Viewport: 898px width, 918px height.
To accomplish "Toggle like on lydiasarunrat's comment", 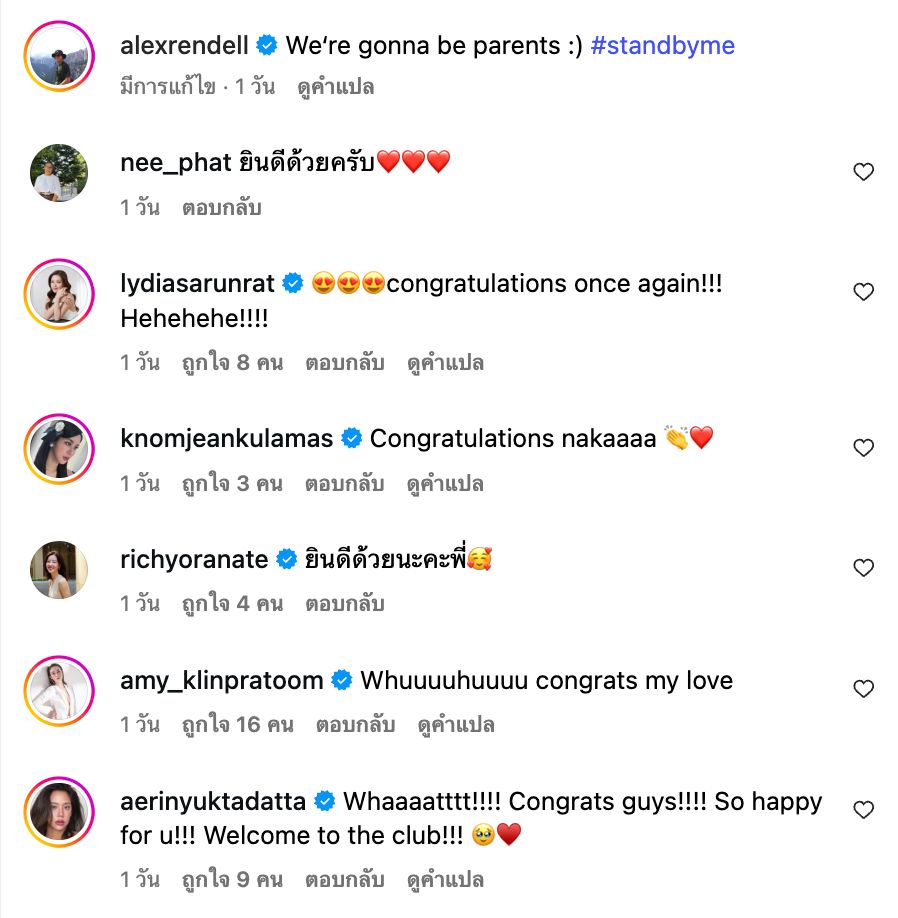I will pos(863,292).
